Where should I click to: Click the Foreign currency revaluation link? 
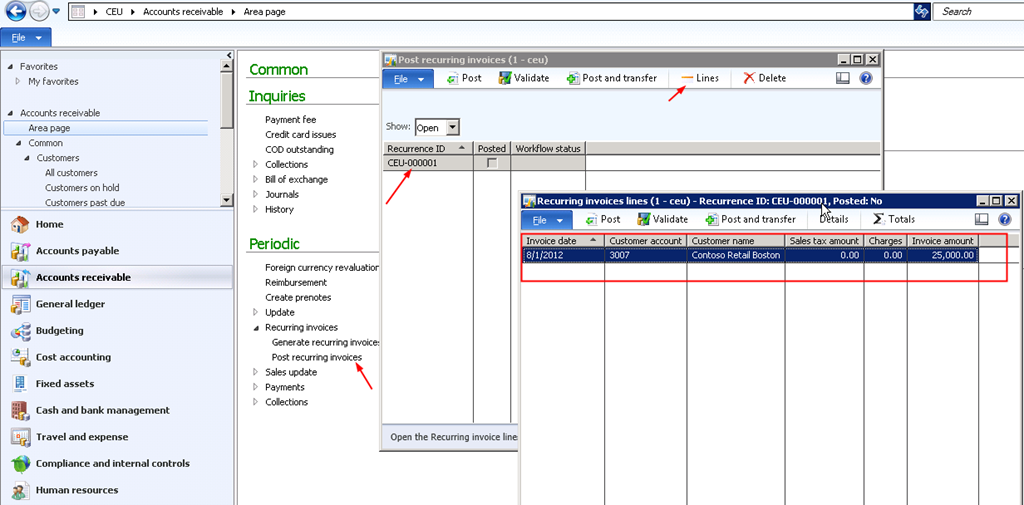pyautogui.click(x=322, y=268)
